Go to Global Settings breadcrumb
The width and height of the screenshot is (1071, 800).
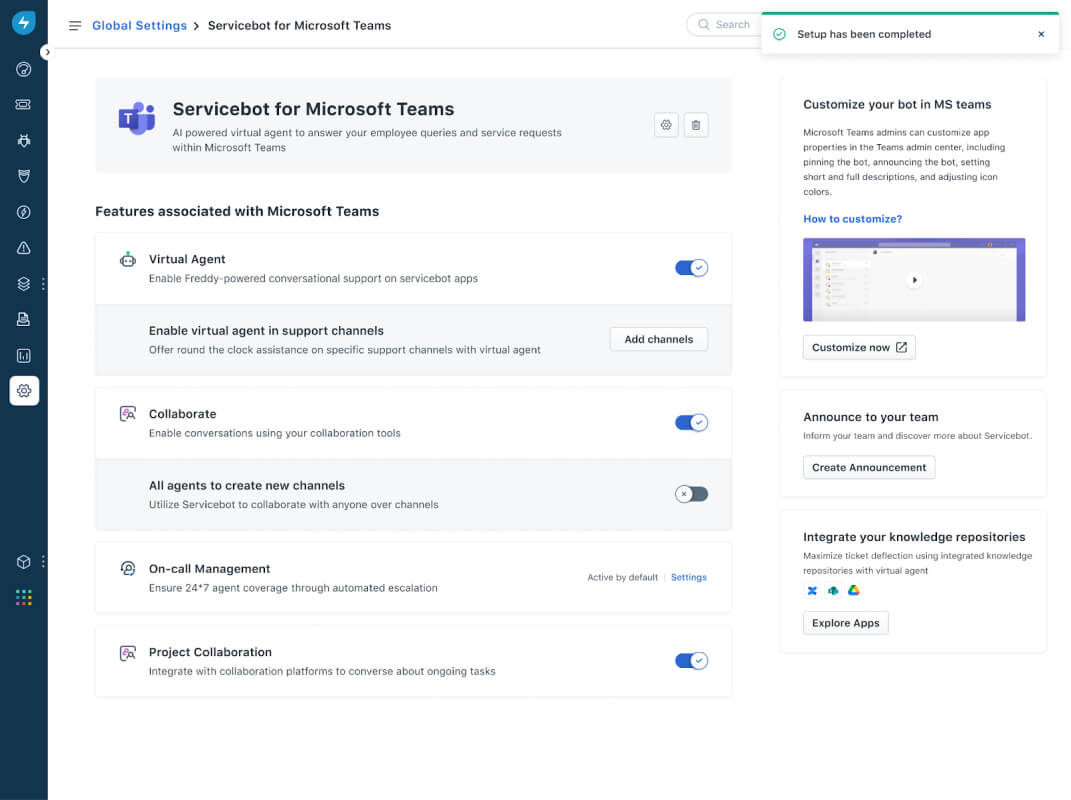[x=139, y=25]
